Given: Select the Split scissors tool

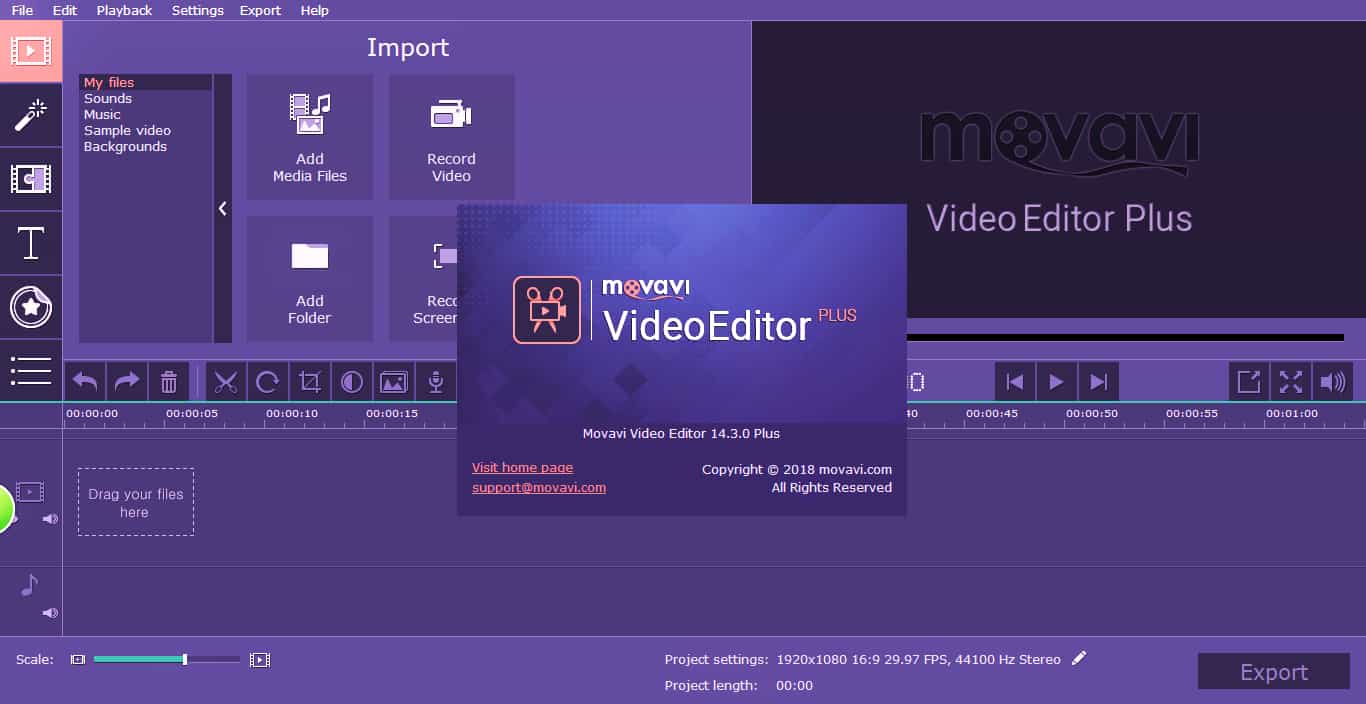Looking at the screenshot, I should (x=226, y=382).
